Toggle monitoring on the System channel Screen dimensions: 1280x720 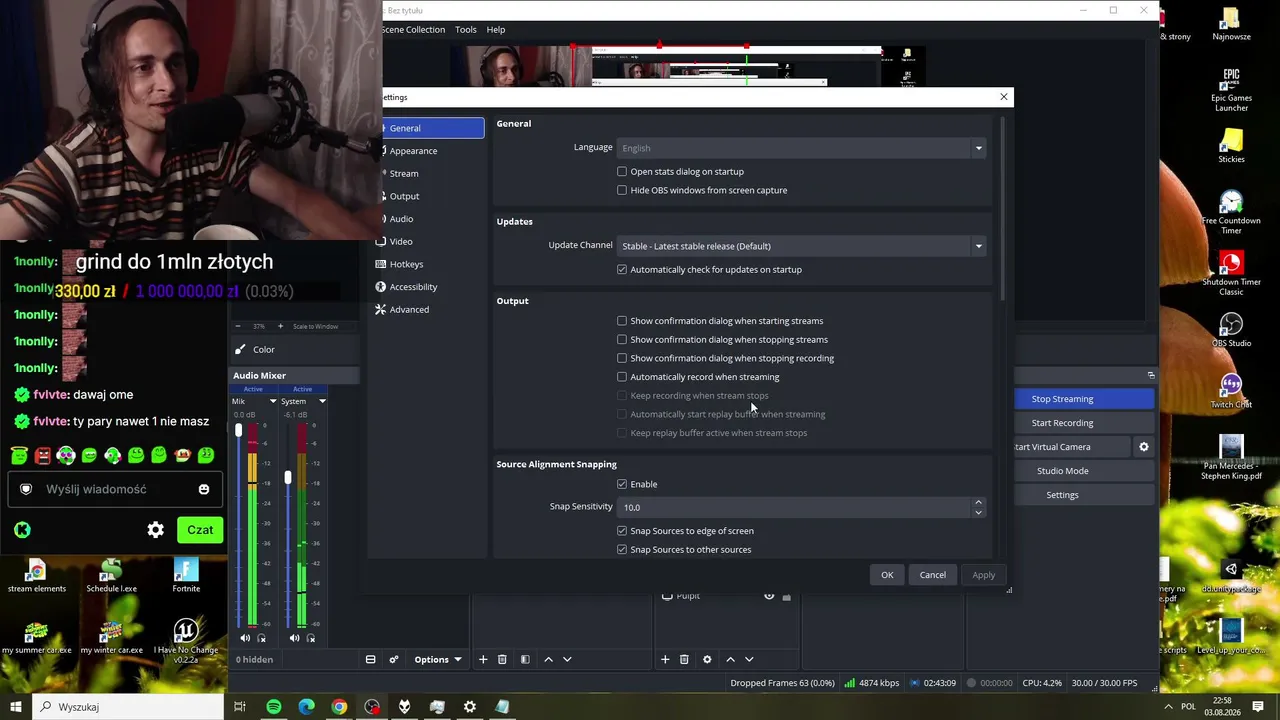pyautogui.click(x=311, y=638)
